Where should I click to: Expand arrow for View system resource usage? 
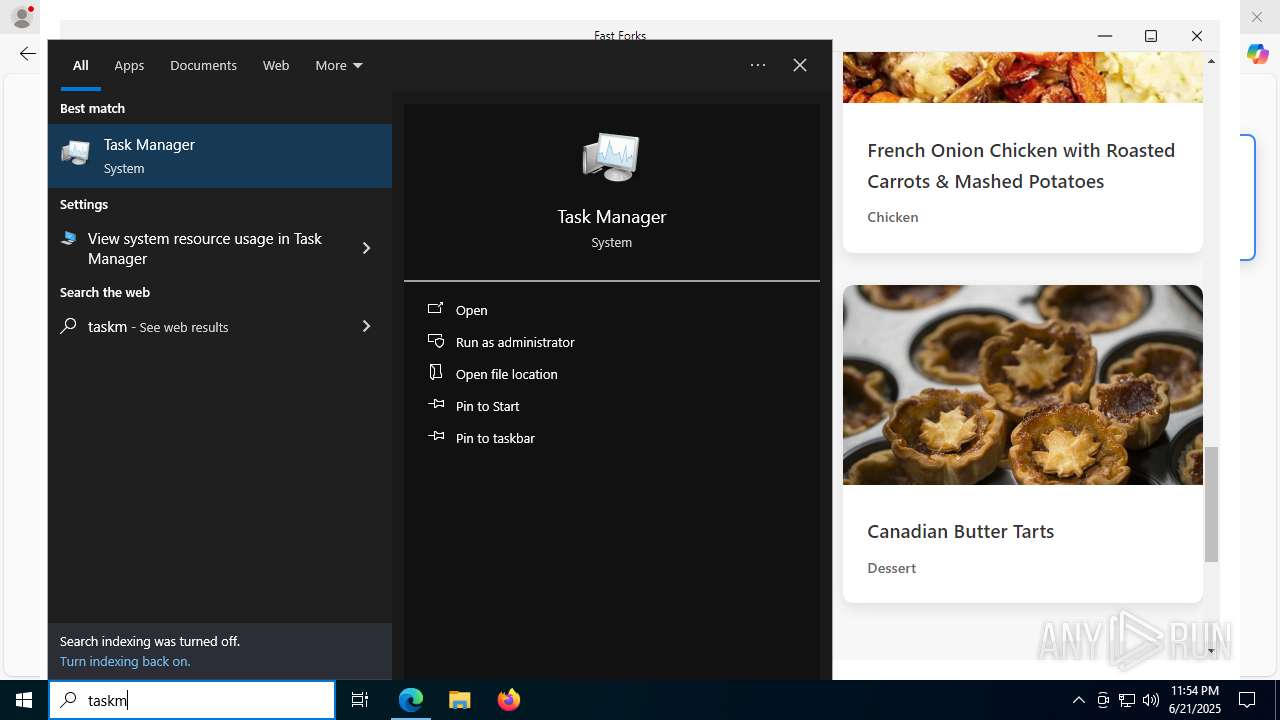(366, 248)
